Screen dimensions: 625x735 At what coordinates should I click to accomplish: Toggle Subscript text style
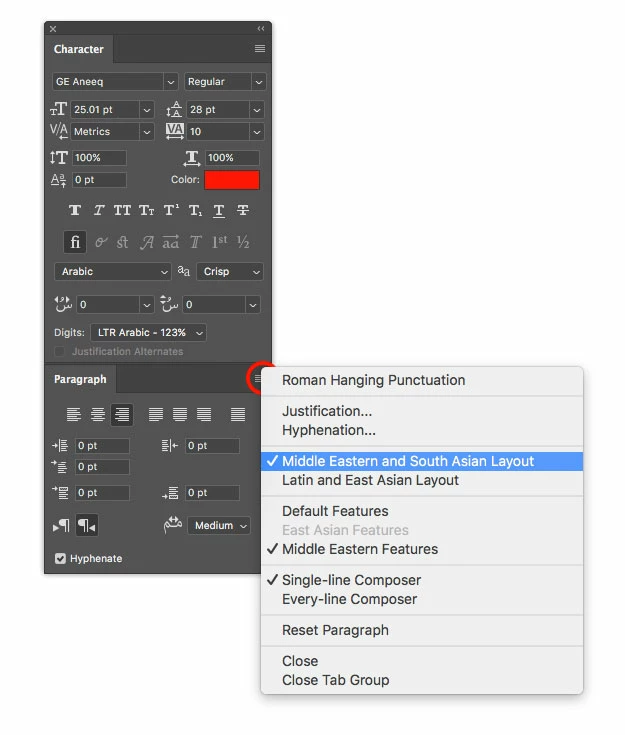195,210
